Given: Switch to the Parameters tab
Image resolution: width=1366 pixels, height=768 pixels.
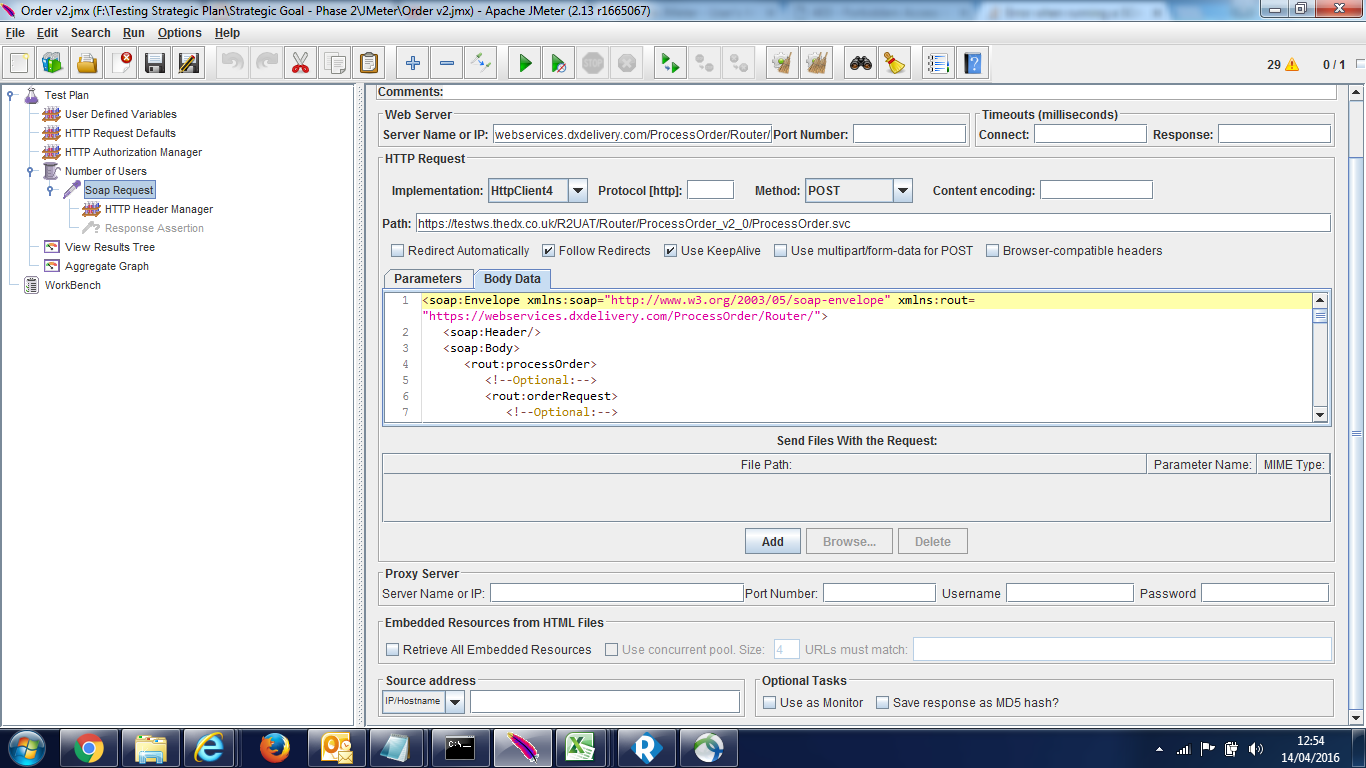Looking at the screenshot, I should (x=428, y=279).
